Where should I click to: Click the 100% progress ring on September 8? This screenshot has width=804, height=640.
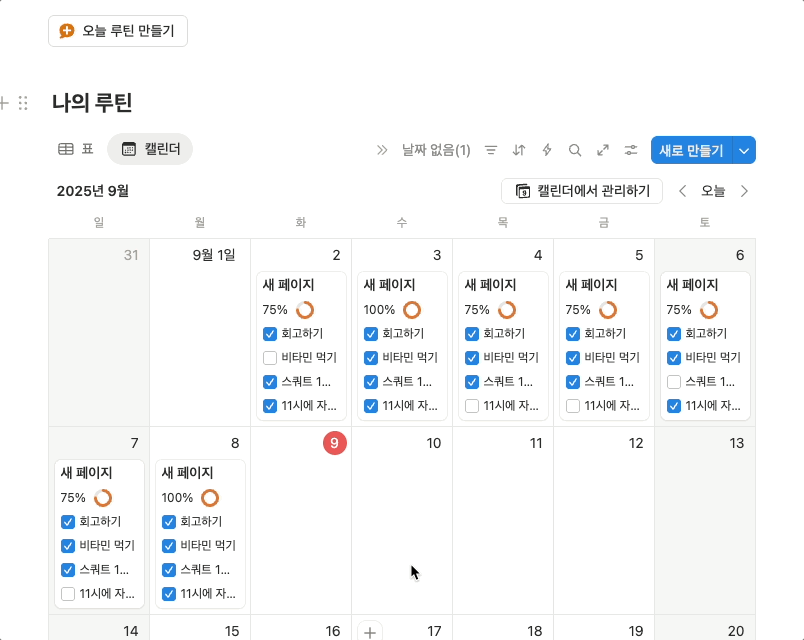pyautogui.click(x=209, y=497)
